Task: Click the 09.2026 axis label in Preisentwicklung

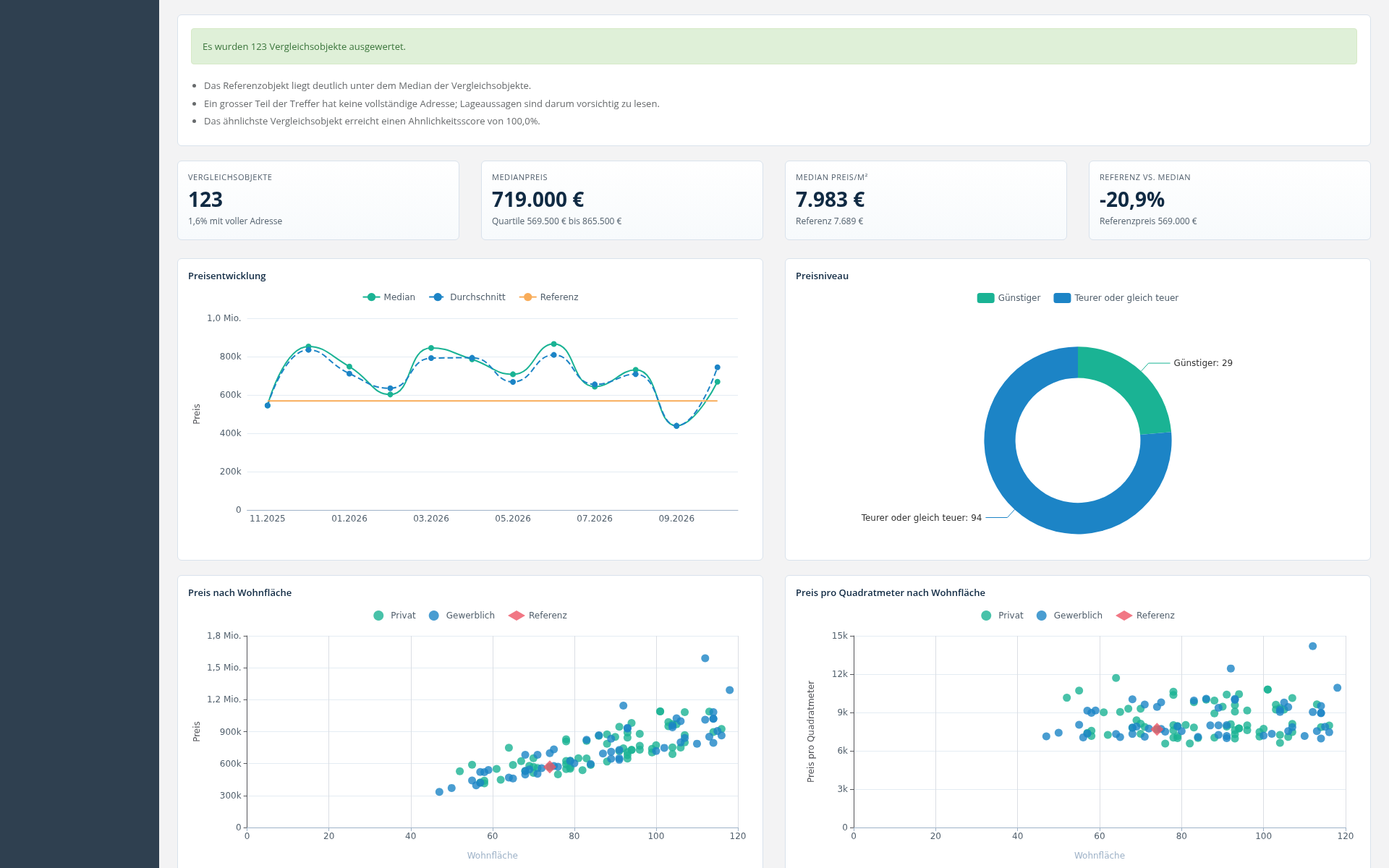Action: 676,519
